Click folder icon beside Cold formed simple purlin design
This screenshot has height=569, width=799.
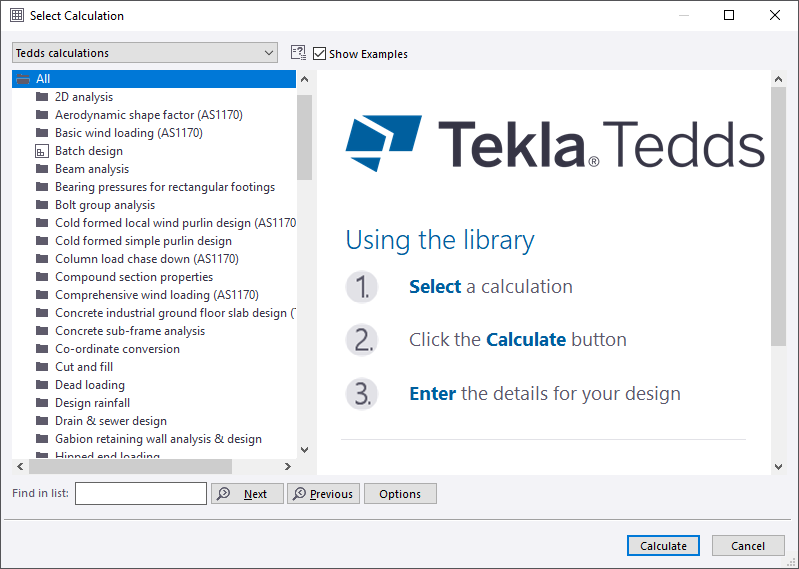tap(42, 241)
